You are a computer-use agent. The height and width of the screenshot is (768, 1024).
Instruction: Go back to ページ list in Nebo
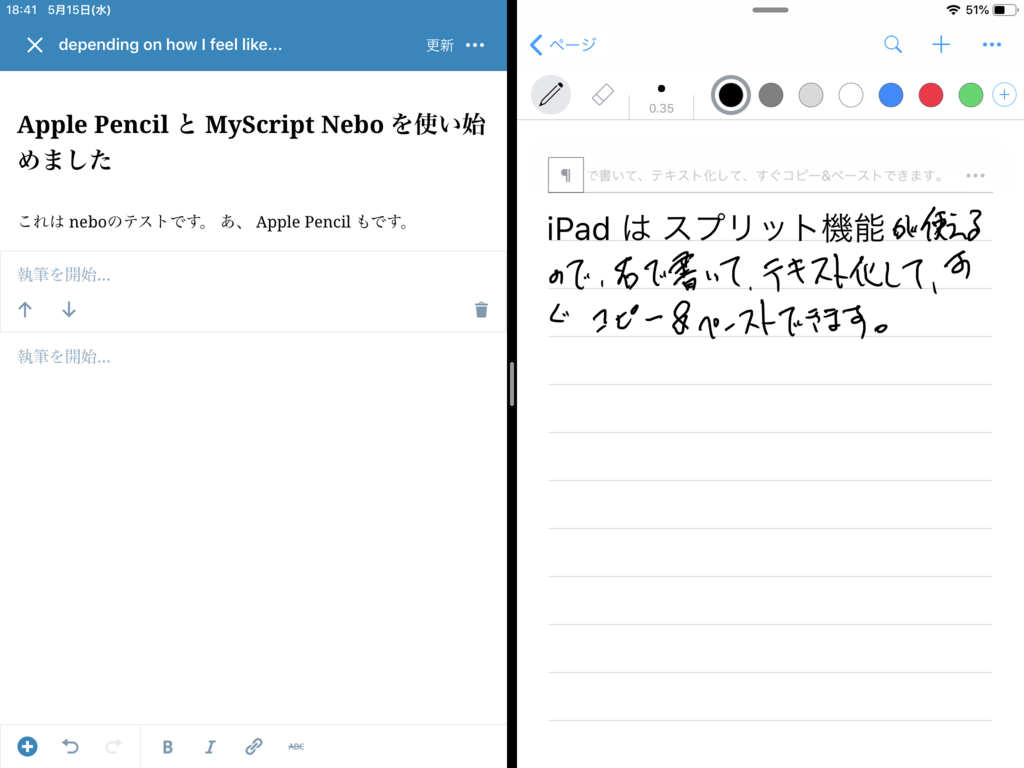(x=563, y=44)
